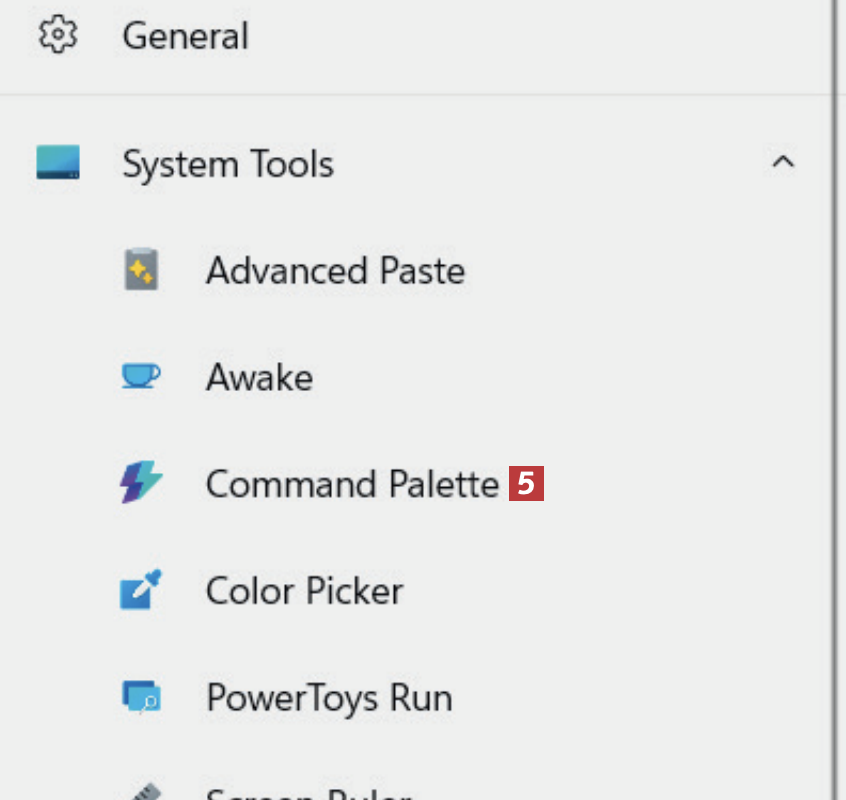Click the Awake coffee cup icon
Screen dimensions: 846x800
click(x=141, y=377)
